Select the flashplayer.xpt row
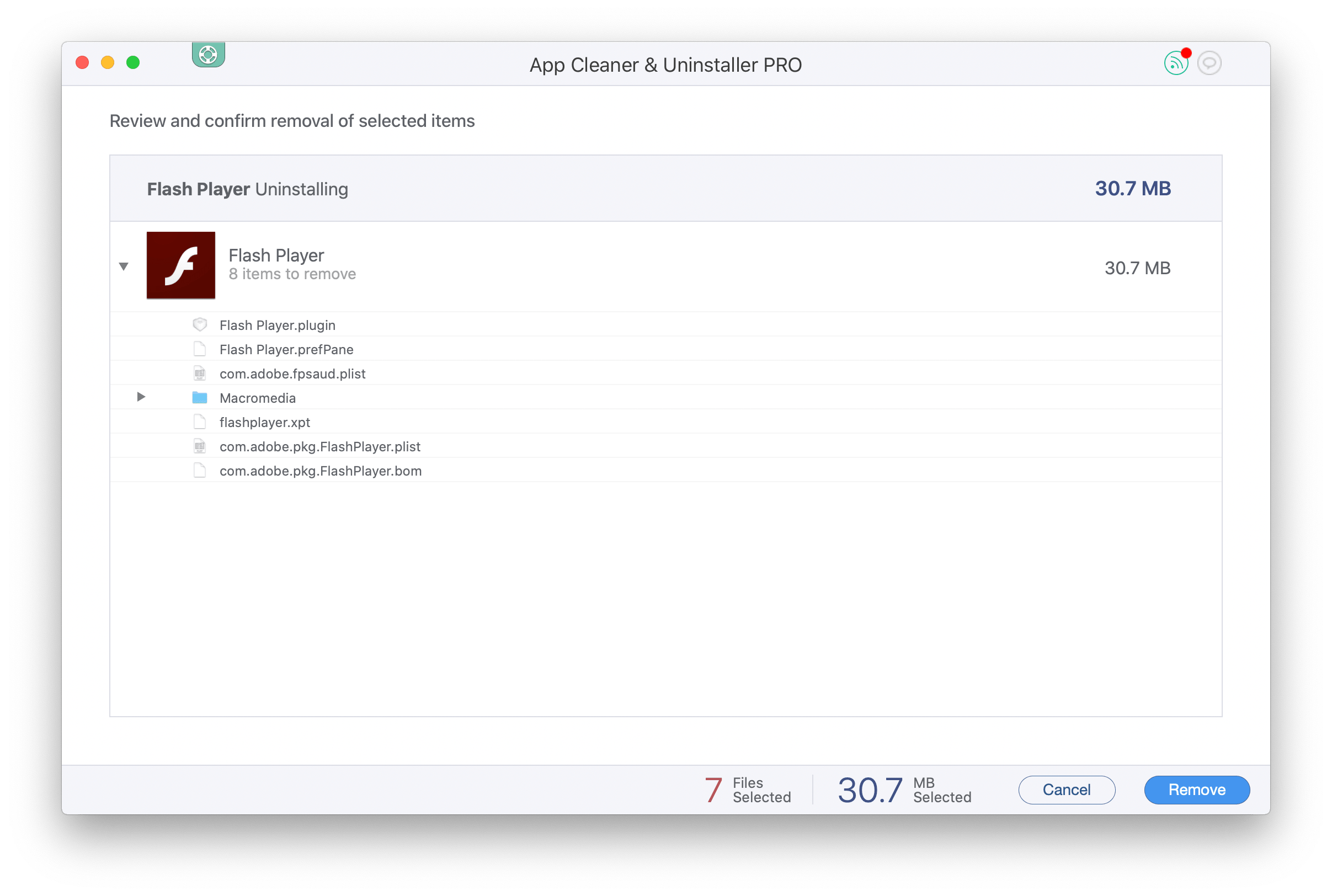Image resolution: width=1332 pixels, height=896 pixels. [665, 422]
